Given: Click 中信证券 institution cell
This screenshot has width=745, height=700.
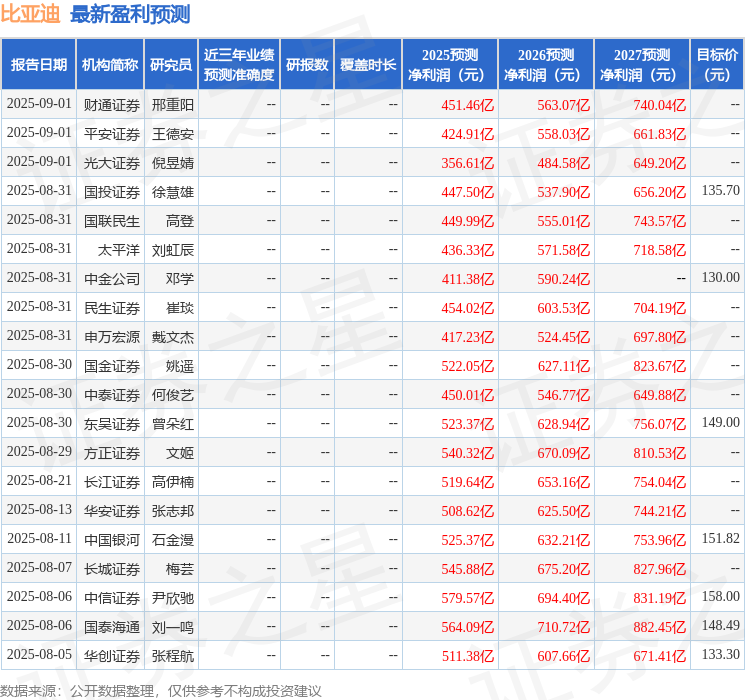Looking at the screenshot, I should [112, 598].
